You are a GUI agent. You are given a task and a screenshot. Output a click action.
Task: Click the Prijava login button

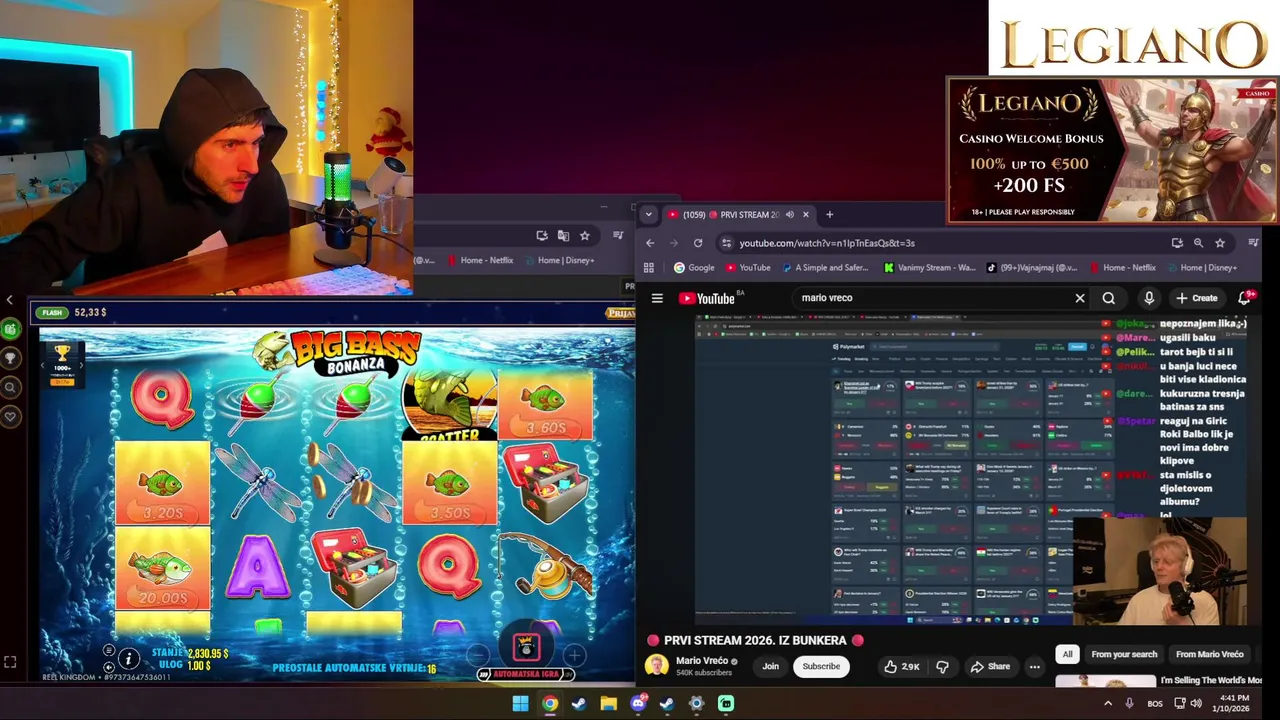[620, 313]
